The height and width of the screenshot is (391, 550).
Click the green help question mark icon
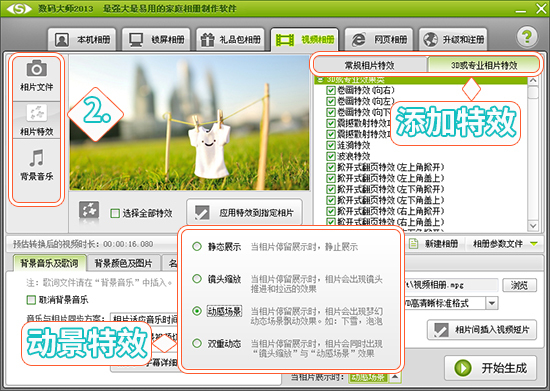(526, 36)
